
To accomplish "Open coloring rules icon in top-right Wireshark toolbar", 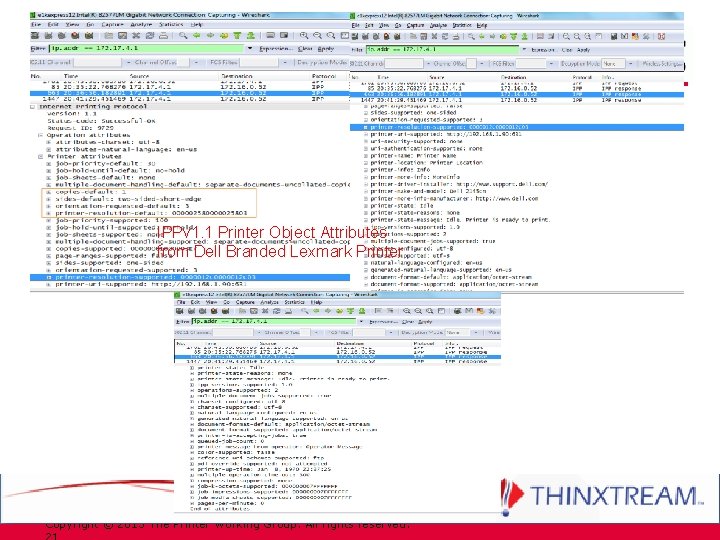I will 636,37.
